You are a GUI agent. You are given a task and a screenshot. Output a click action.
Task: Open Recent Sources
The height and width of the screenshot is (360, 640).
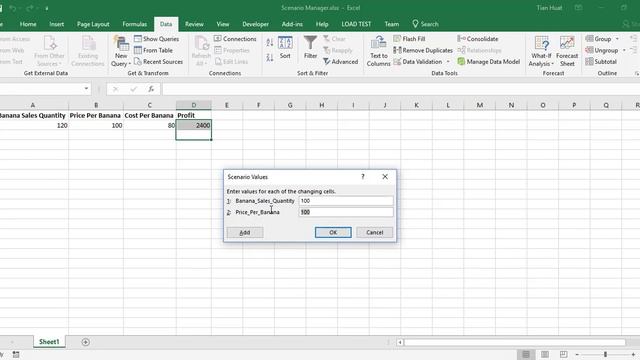pos(158,62)
